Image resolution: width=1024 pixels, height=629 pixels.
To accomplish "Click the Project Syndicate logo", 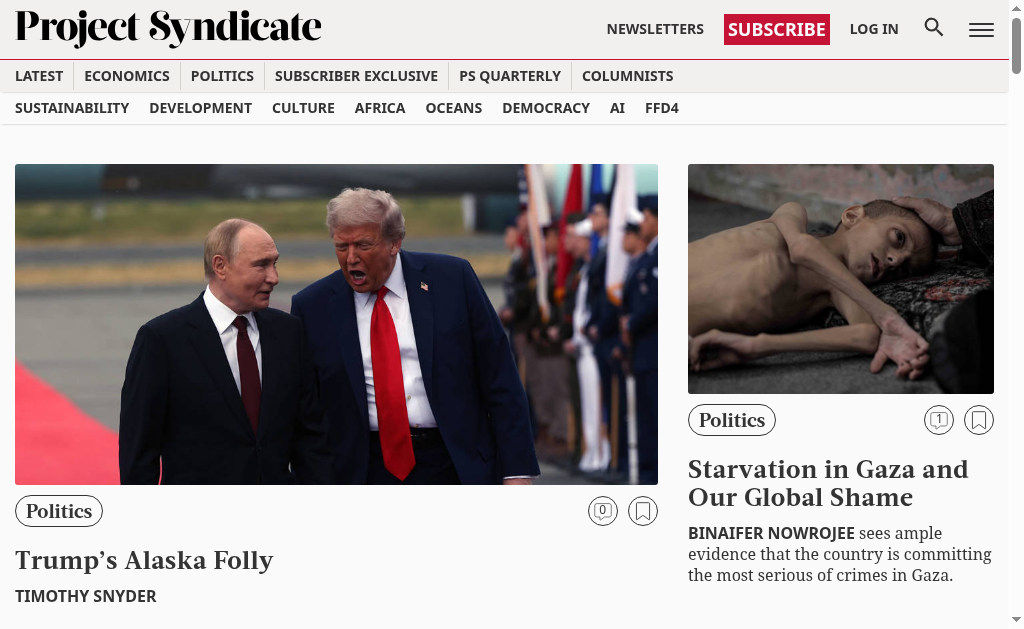I will click(168, 28).
